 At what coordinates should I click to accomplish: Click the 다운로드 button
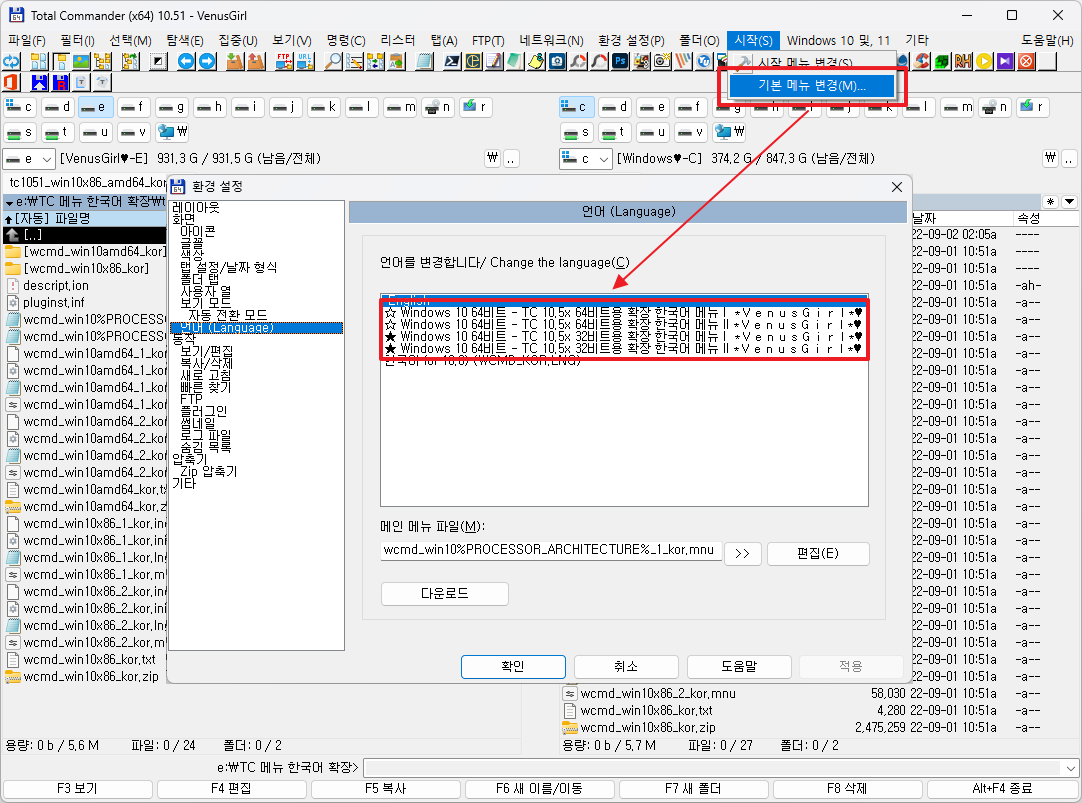click(x=444, y=593)
